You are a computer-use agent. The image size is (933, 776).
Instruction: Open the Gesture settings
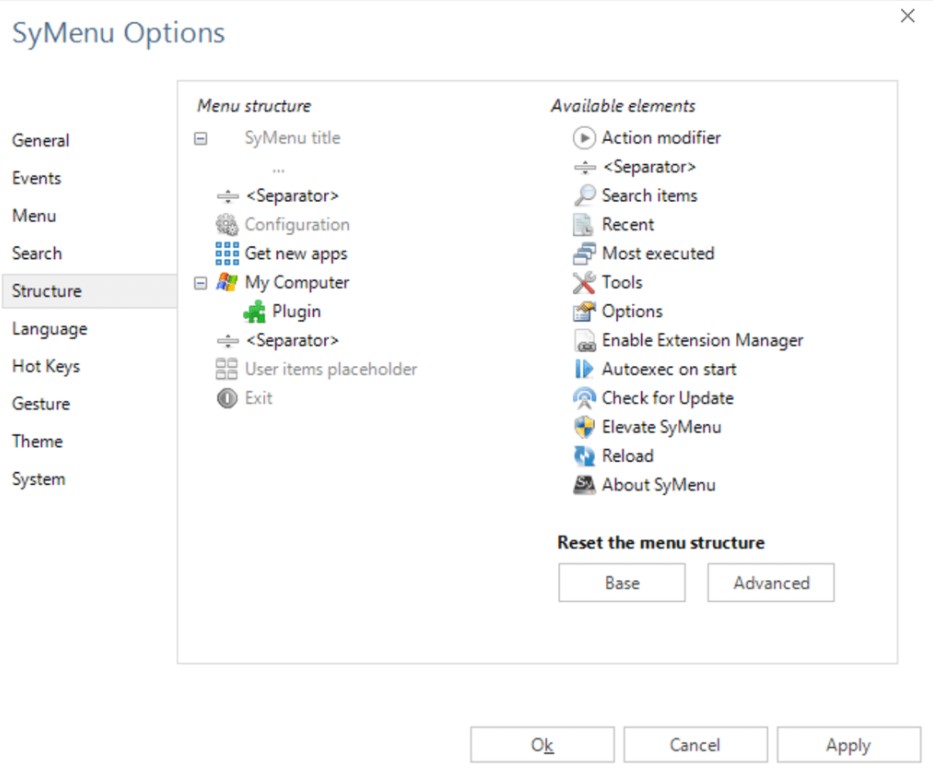[x=41, y=404]
